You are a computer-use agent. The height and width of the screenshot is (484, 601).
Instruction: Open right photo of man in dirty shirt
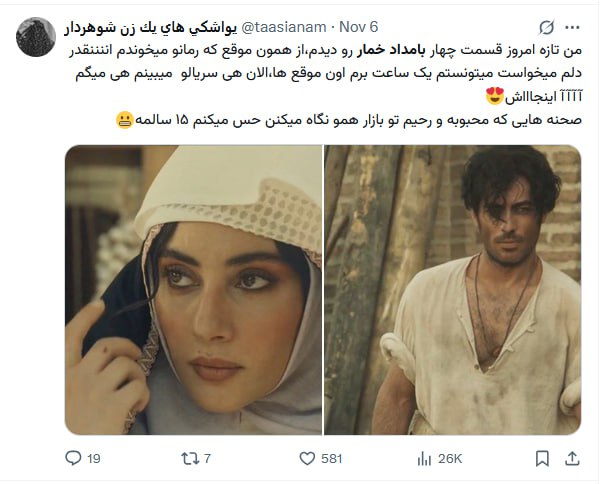453,290
